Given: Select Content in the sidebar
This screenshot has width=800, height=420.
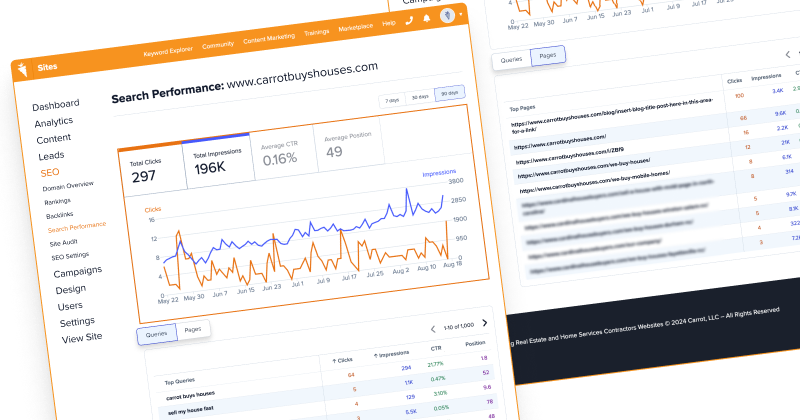Looking at the screenshot, I should tap(54, 139).
